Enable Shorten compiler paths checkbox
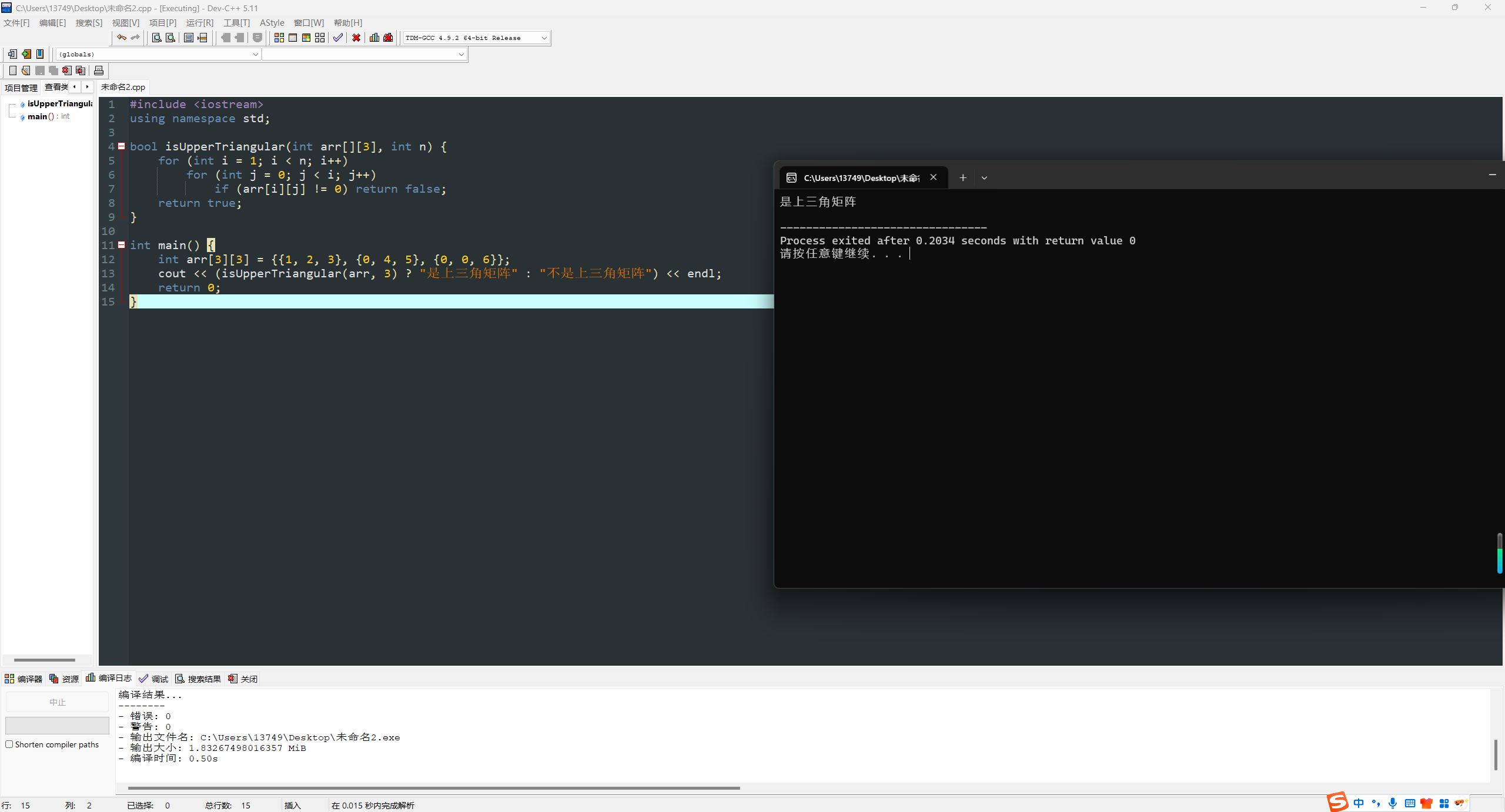This screenshot has height=812, width=1505. 9,744
